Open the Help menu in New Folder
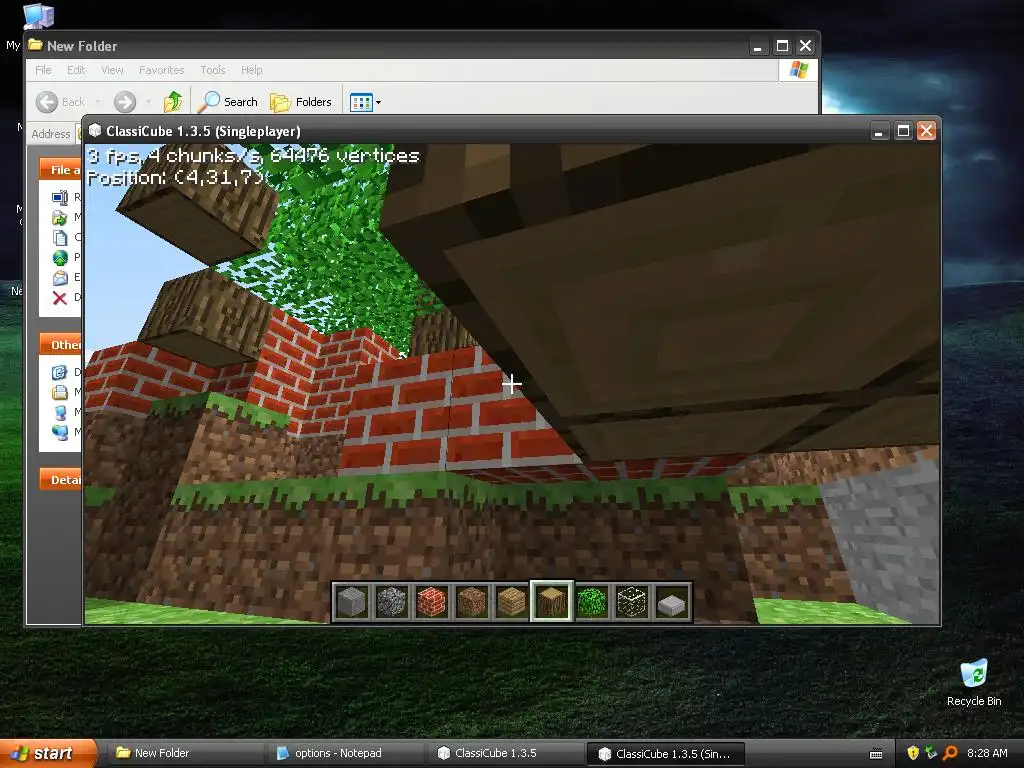The image size is (1024, 768). point(251,70)
